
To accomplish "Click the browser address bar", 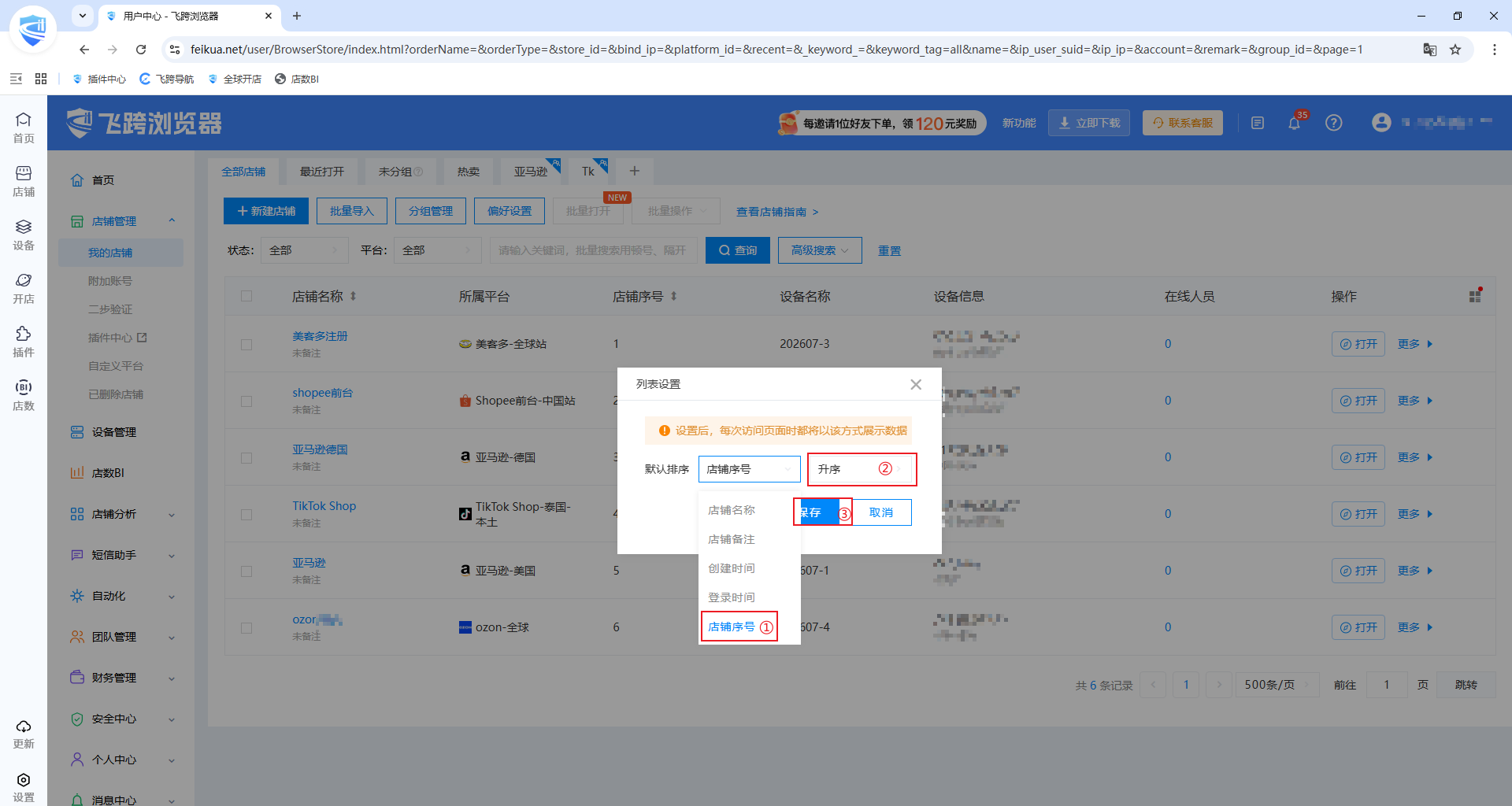I will [776, 50].
